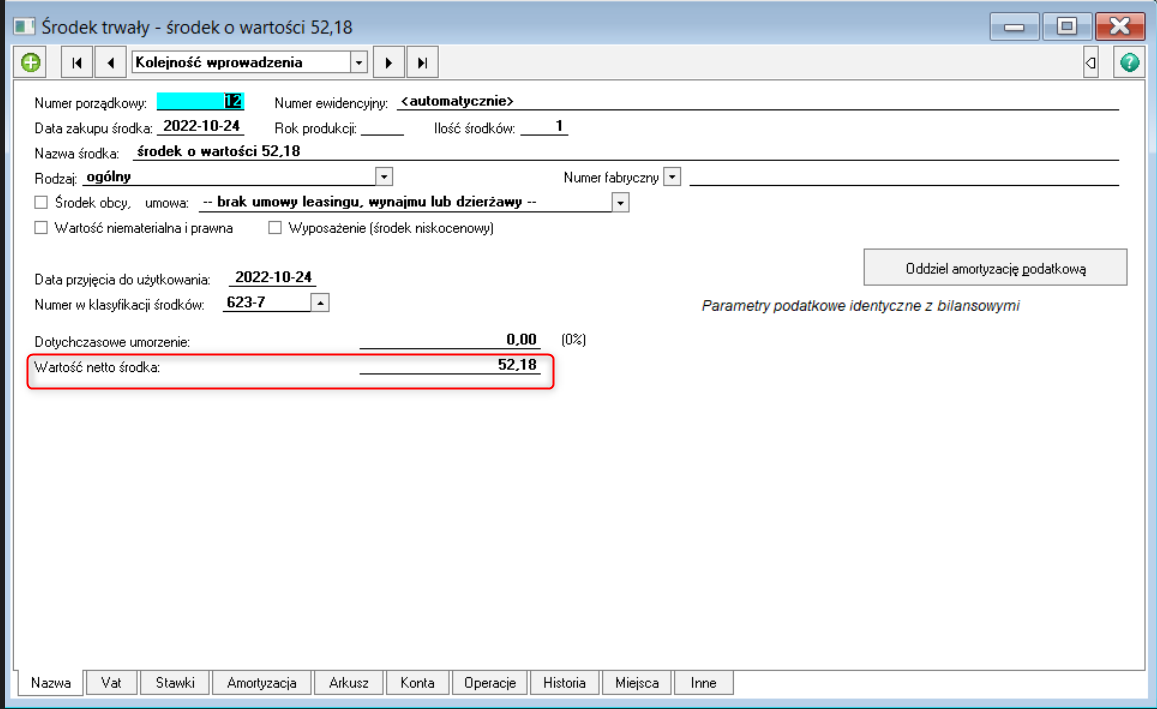Click the Ilość środków field
The image size is (1157, 709).
(x=544, y=127)
